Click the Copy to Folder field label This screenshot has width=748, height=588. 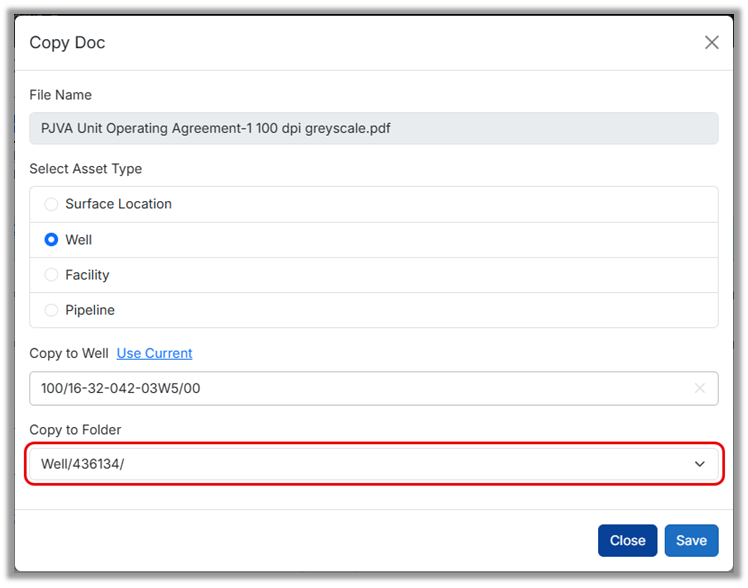75,429
